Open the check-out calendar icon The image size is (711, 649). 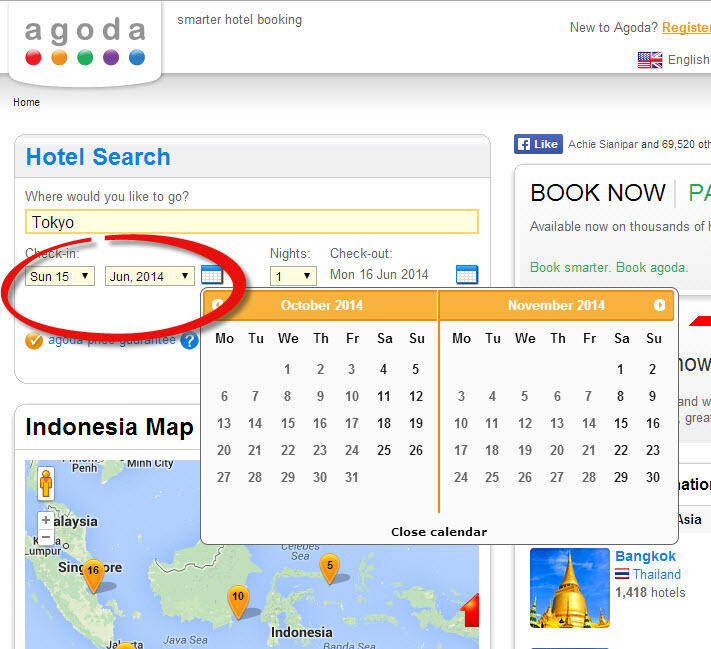tap(467, 274)
